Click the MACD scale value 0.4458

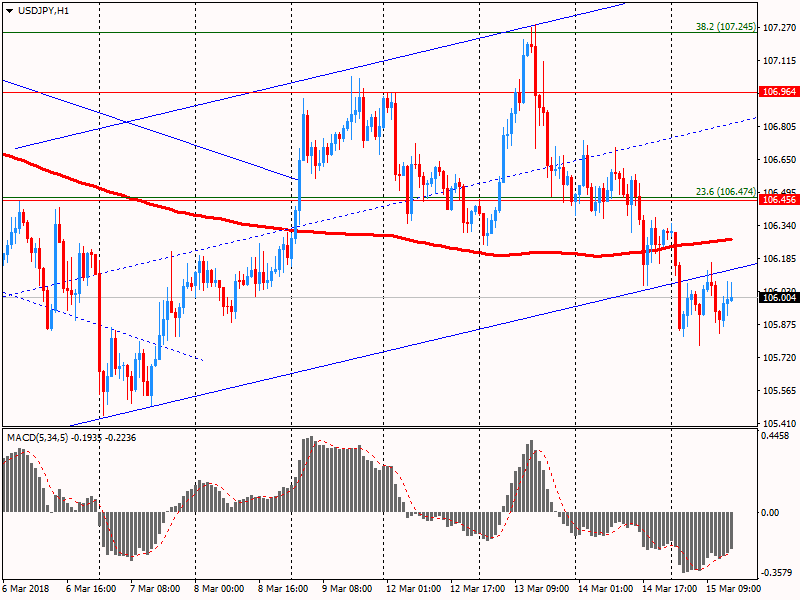coord(774,436)
